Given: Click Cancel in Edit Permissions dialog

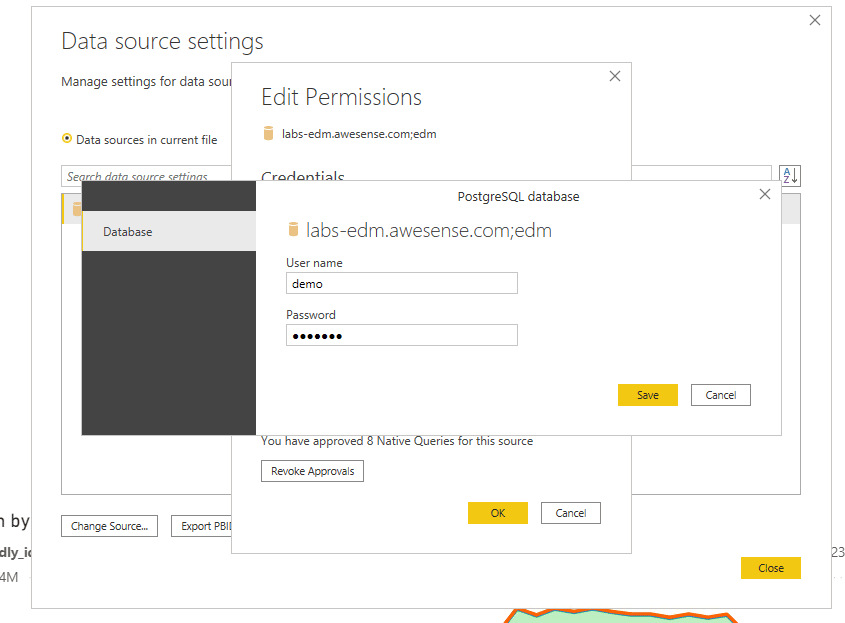Looking at the screenshot, I should tap(571, 513).
